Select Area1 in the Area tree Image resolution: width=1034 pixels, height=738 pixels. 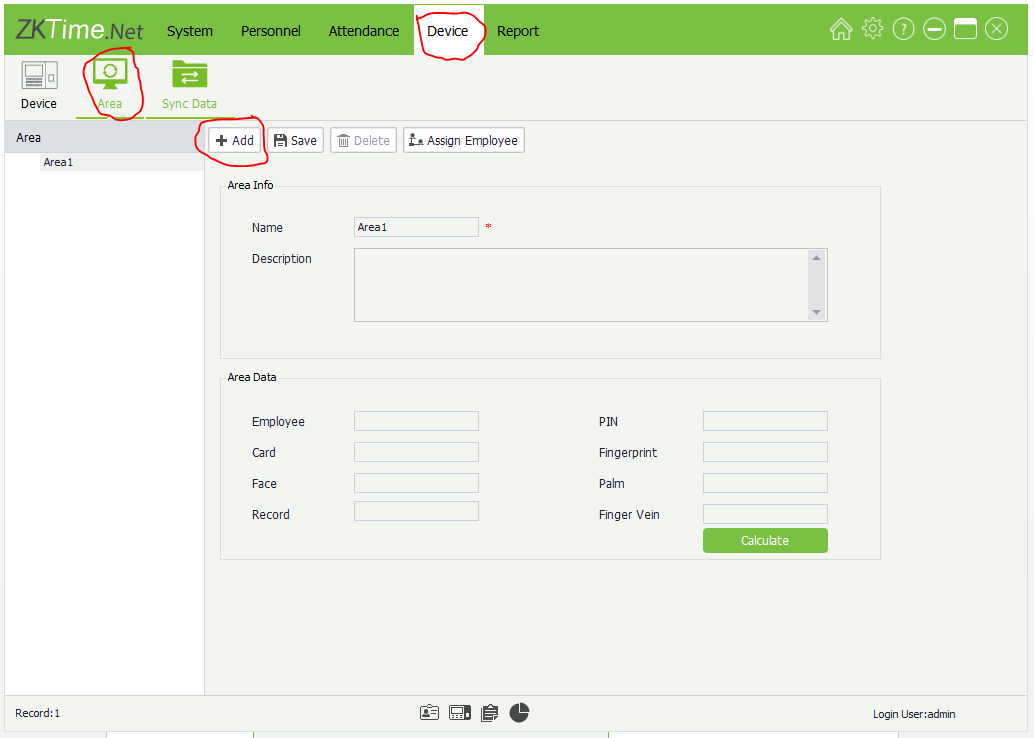[59, 162]
